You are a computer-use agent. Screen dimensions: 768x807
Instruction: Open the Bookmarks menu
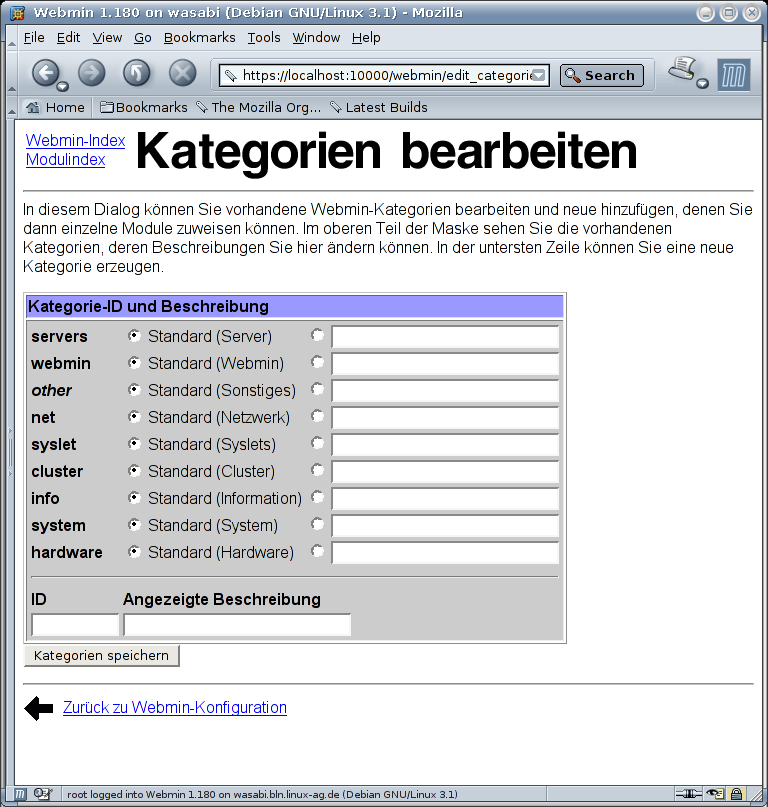click(199, 38)
